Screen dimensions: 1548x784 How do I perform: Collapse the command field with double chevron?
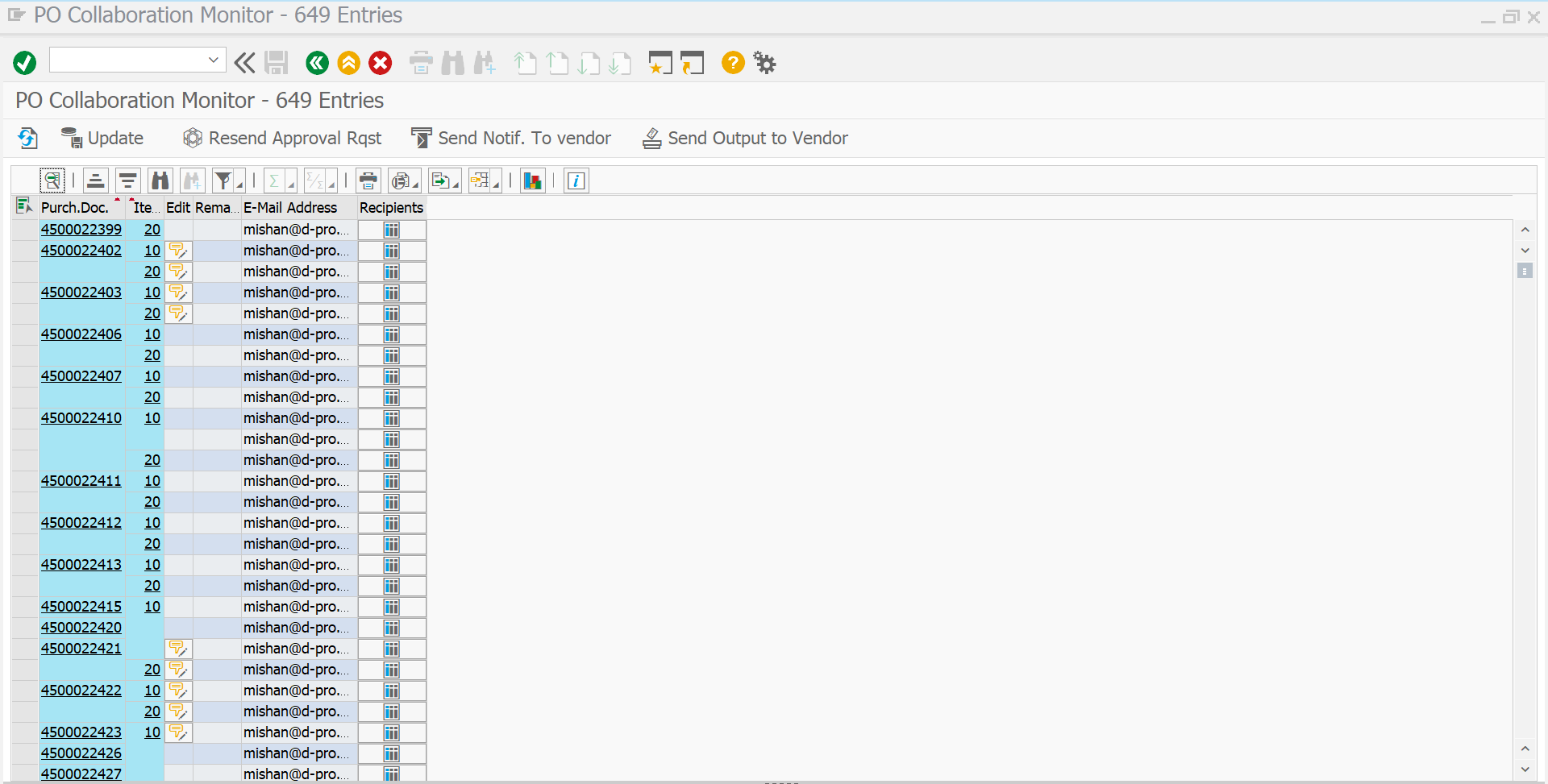click(244, 63)
